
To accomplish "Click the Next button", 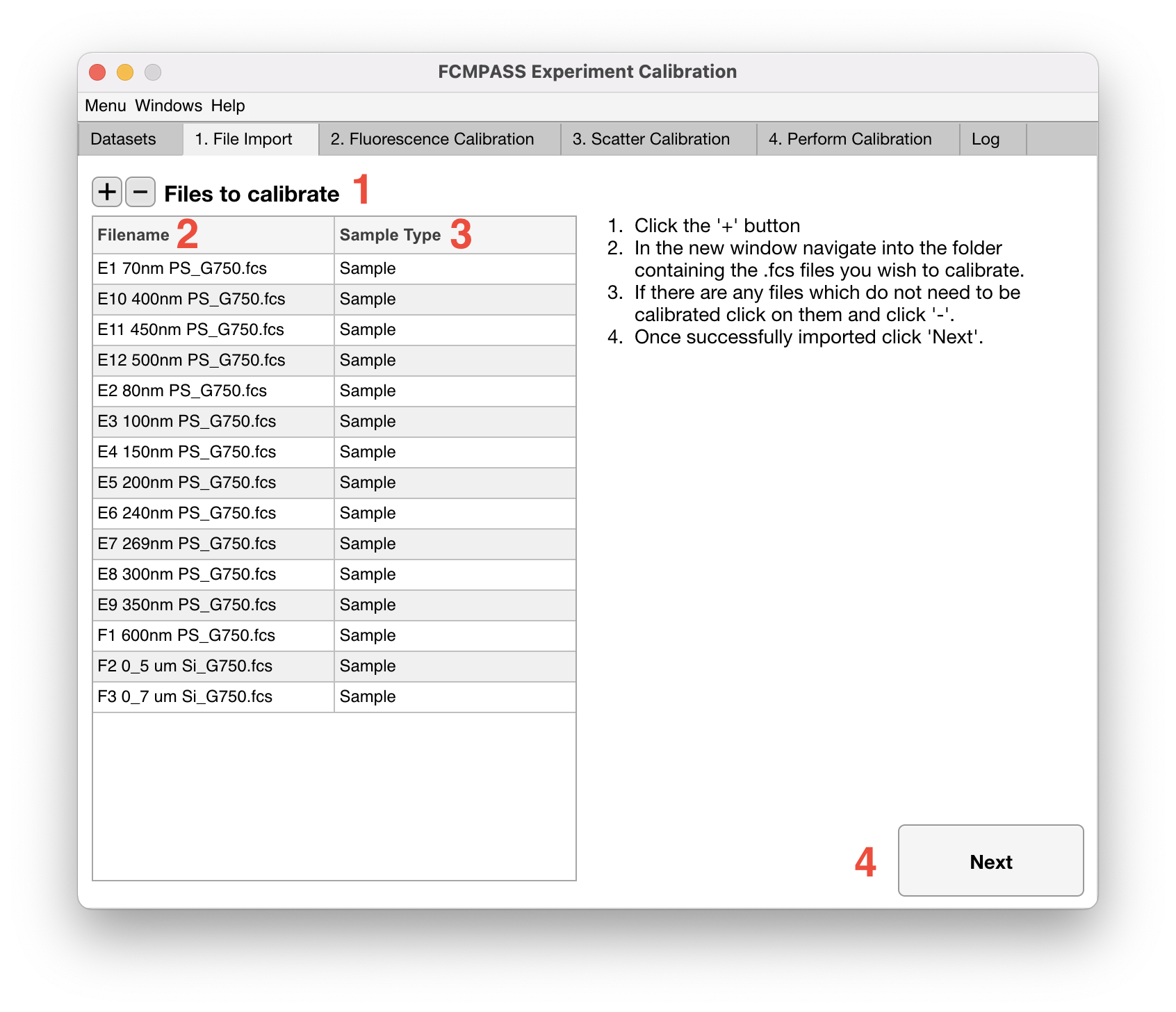I will pos(991,860).
